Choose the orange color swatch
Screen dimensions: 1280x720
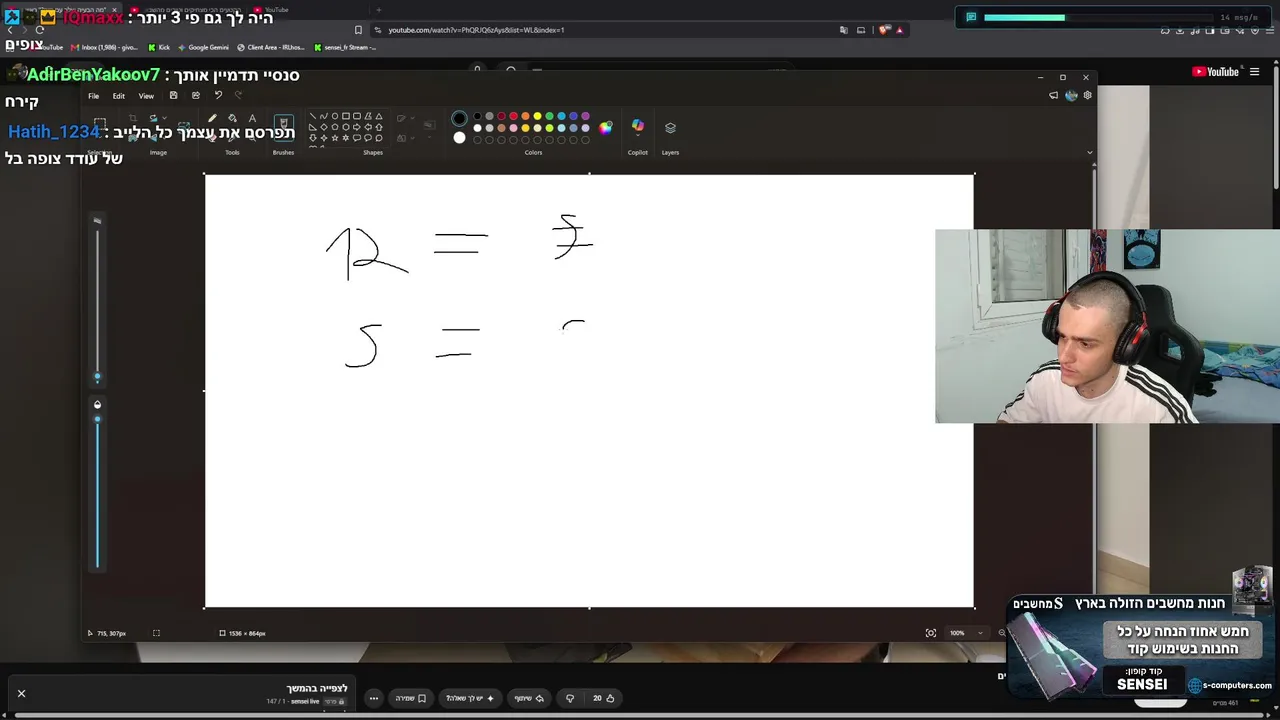pos(525,116)
